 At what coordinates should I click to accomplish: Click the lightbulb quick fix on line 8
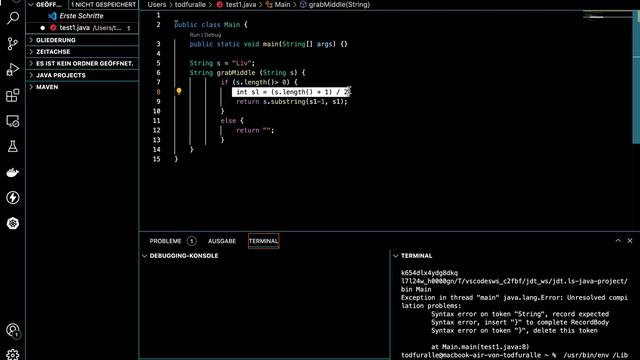click(179, 91)
